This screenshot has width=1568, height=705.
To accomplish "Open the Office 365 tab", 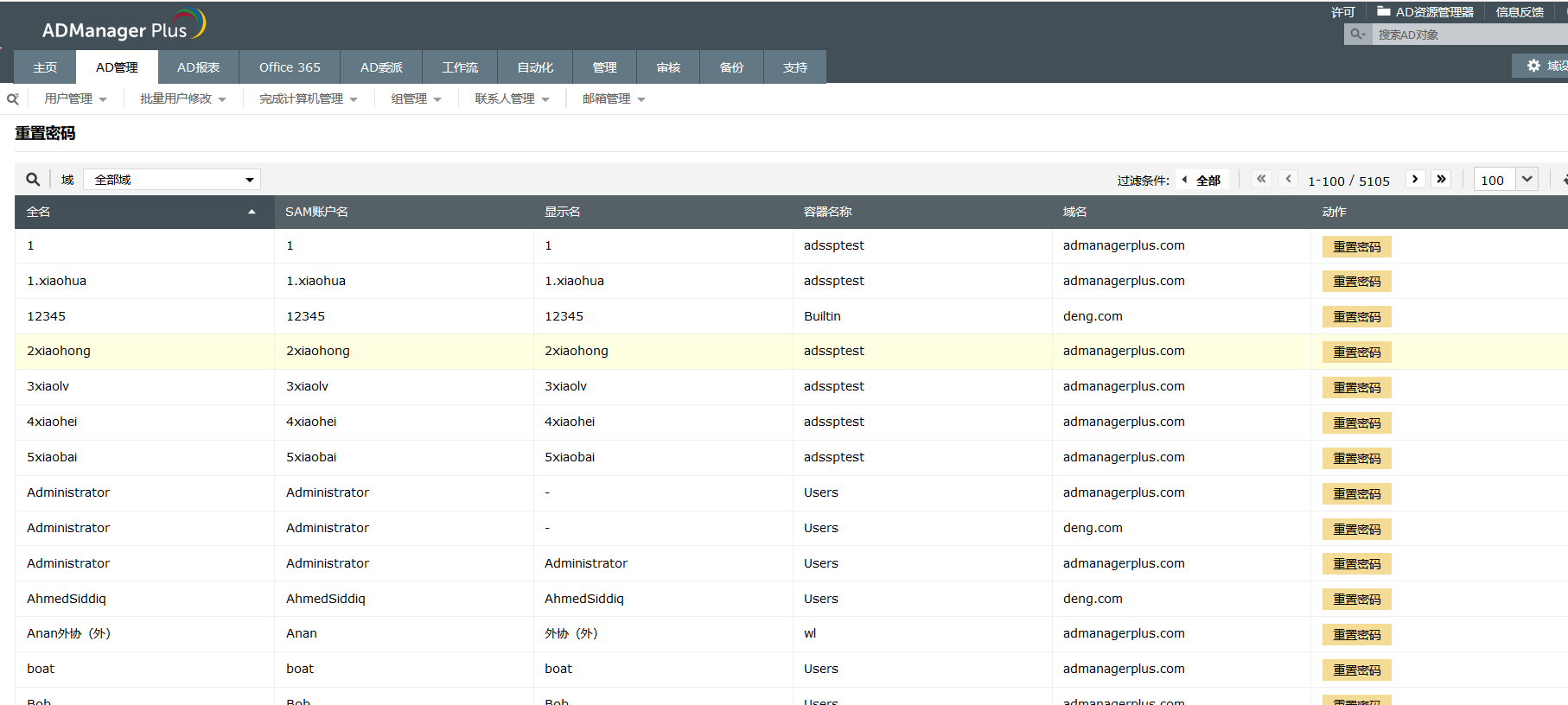I will tap(290, 67).
